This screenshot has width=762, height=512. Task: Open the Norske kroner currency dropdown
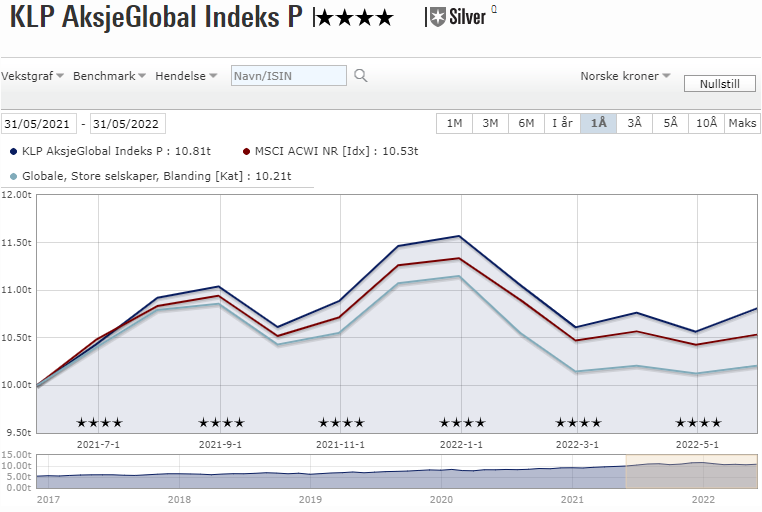tap(625, 76)
